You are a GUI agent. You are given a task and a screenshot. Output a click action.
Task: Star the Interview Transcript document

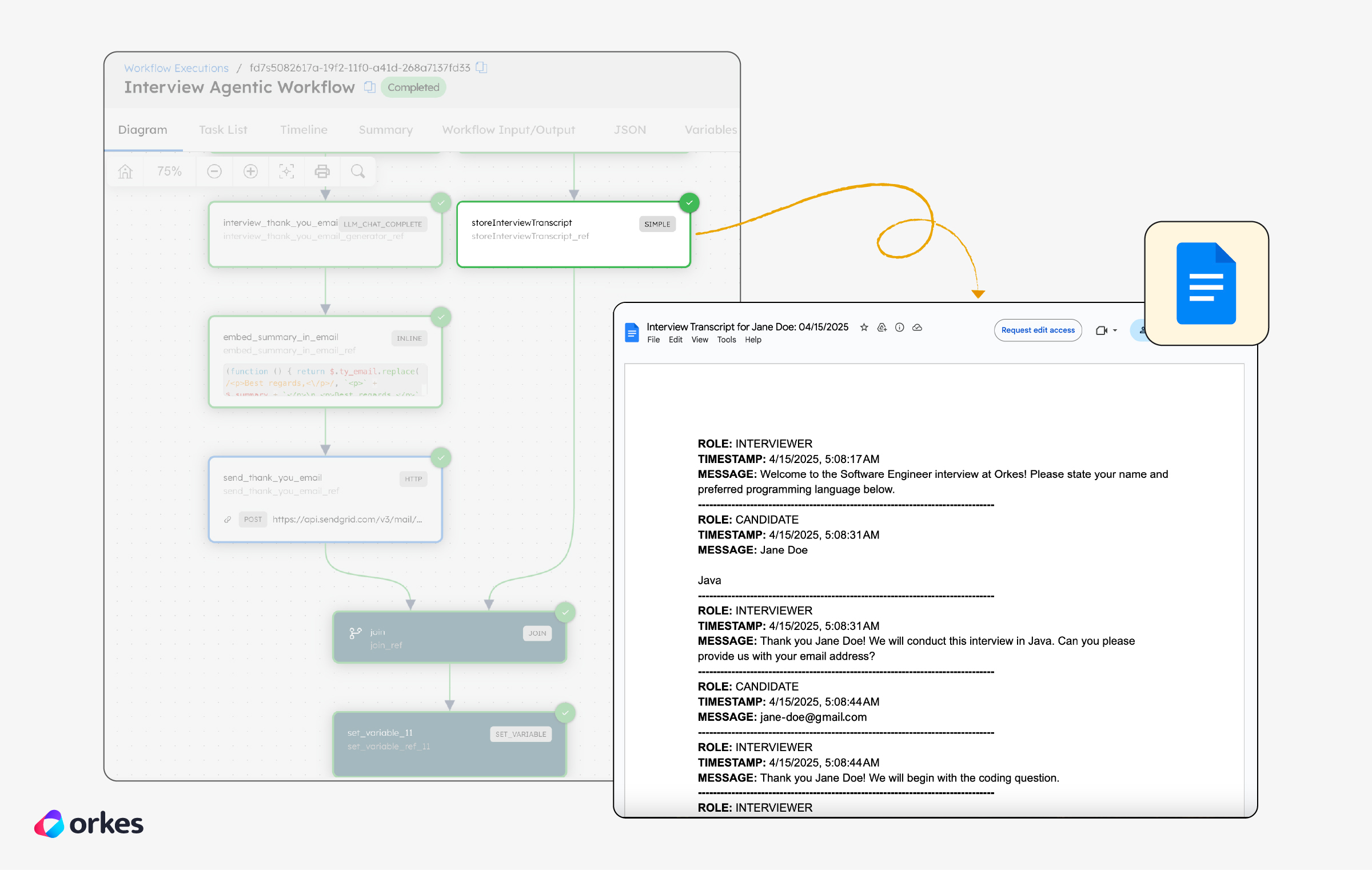864,328
